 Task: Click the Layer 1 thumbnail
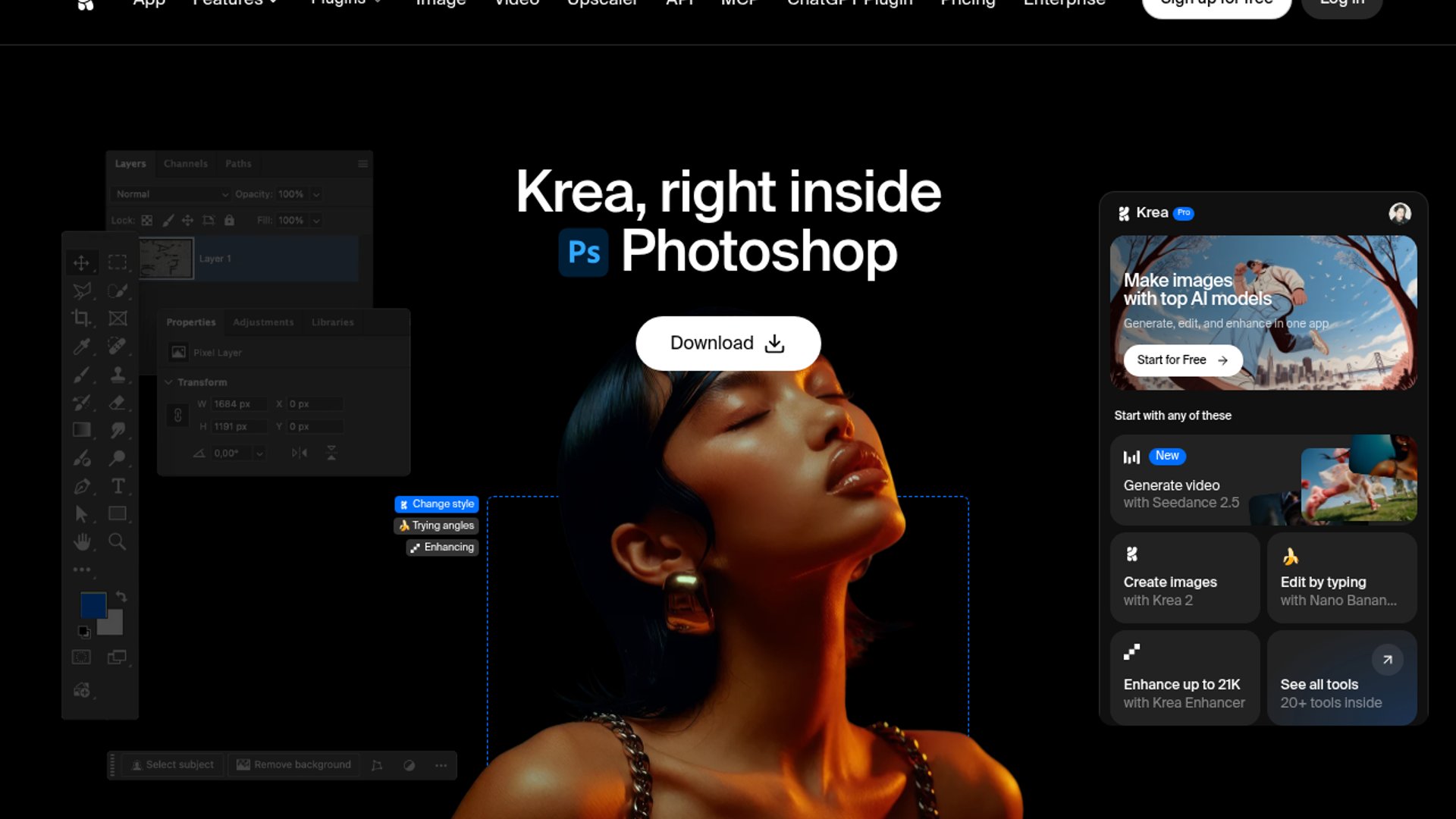pyautogui.click(x=167, y=259)
